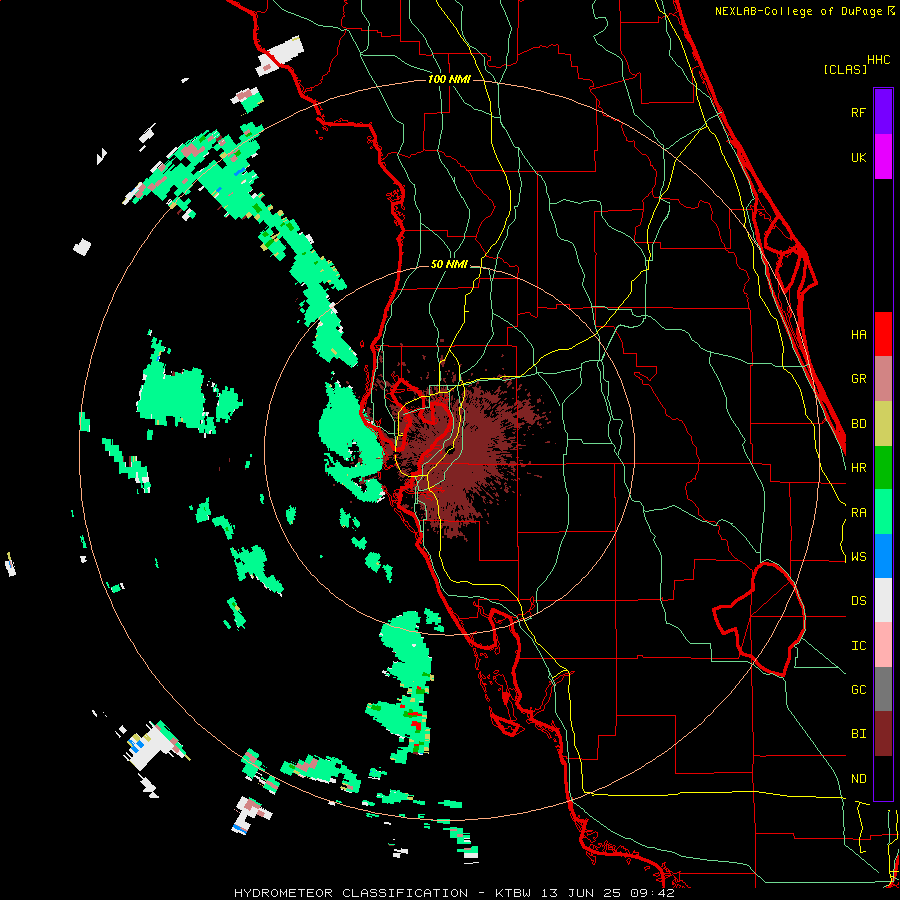Select the gray GC ground clutter swatch

pos(883,689)
